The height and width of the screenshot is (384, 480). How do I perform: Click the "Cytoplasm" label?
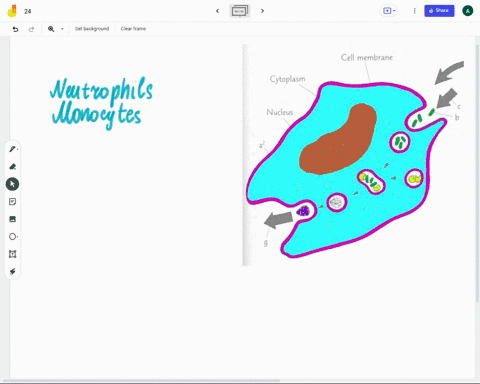(x=287, y=79)
